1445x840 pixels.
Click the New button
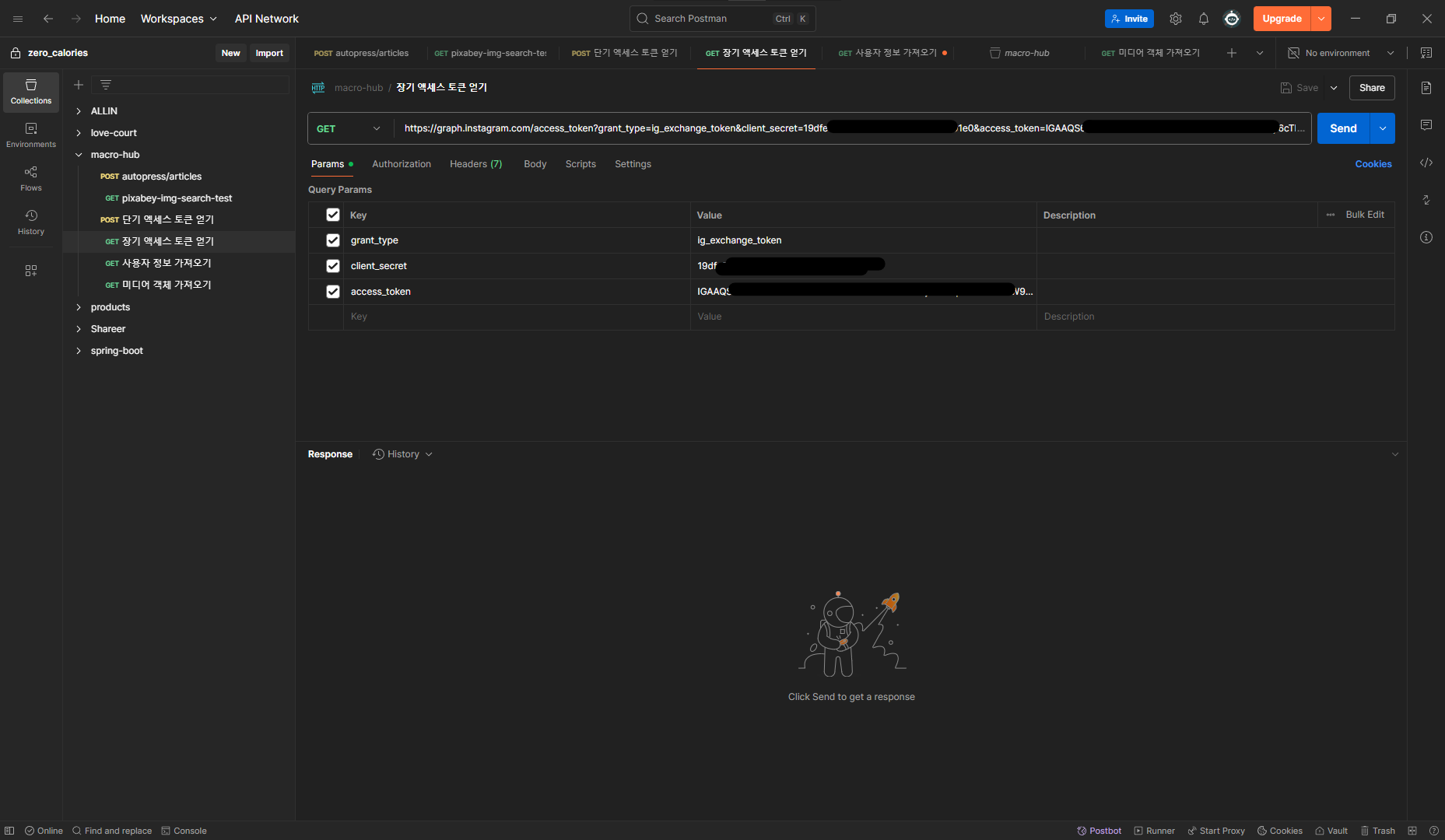(230, 53)
